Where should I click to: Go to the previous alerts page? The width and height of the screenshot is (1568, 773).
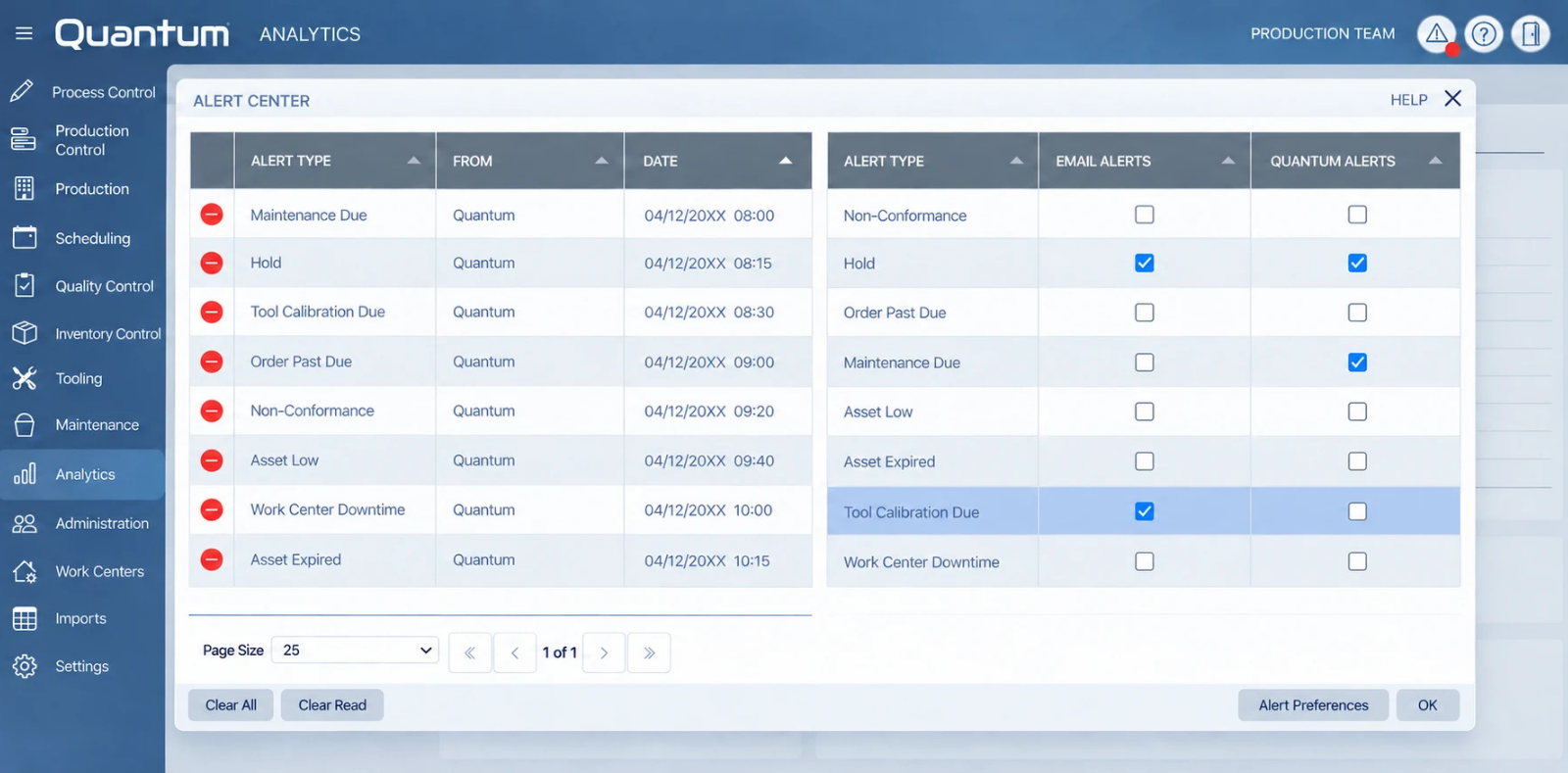[x=514, y=652]
